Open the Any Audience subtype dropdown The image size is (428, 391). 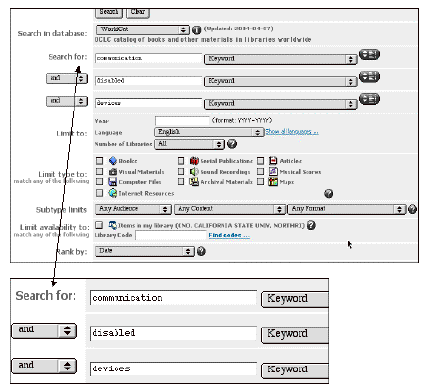point(133,209)
